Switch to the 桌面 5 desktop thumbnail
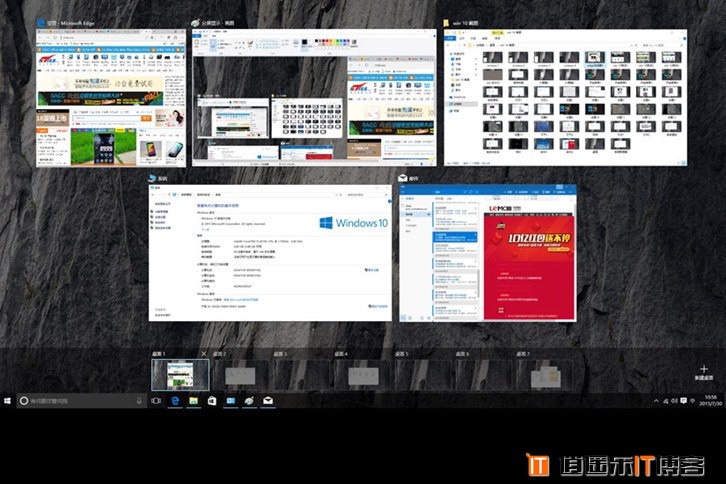The image size is (726, 484). (x=423, y=375)
